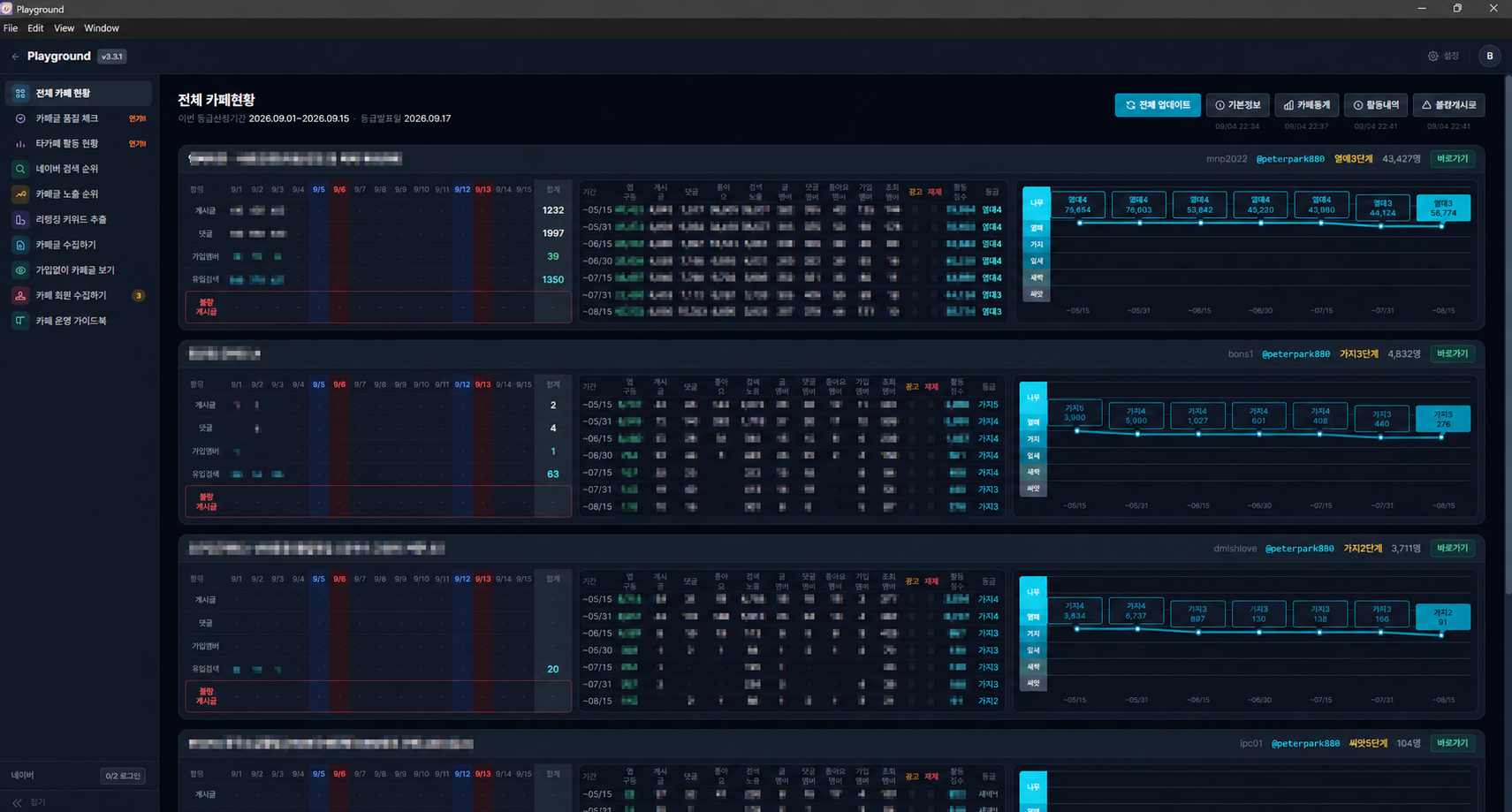Click the 전체 카페 현황 grid icon
This screenshot has width=1512, height=812.
pos(20,93)
